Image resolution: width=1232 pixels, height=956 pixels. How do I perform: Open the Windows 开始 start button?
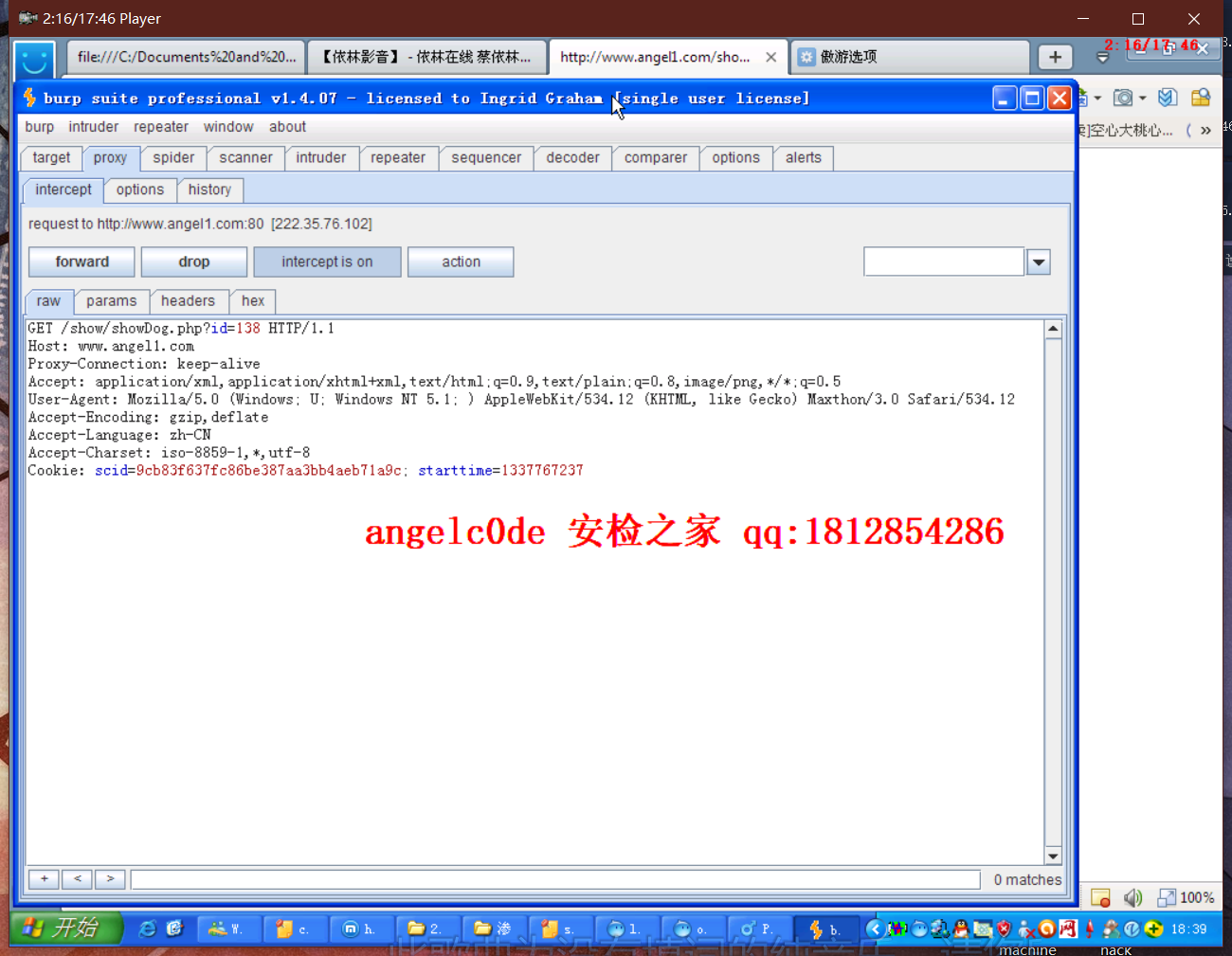pos(67,929)
